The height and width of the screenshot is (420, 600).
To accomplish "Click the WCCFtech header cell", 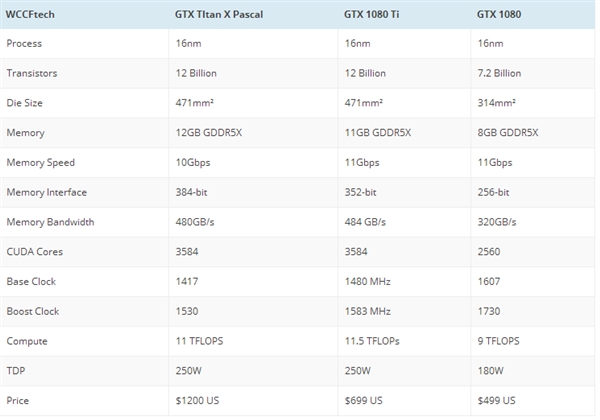I will (29, 16).
